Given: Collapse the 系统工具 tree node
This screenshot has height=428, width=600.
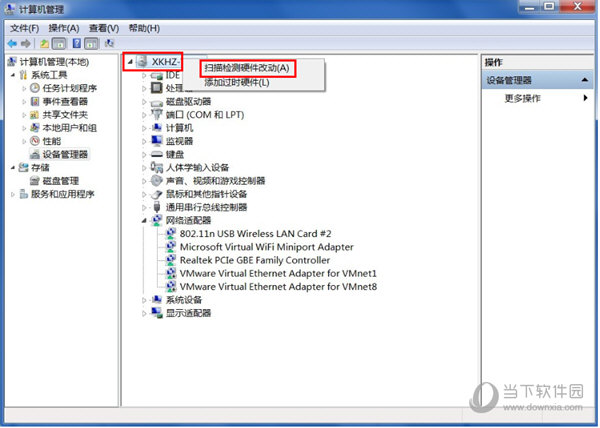Looking at the screenshot, I should 13,75.
